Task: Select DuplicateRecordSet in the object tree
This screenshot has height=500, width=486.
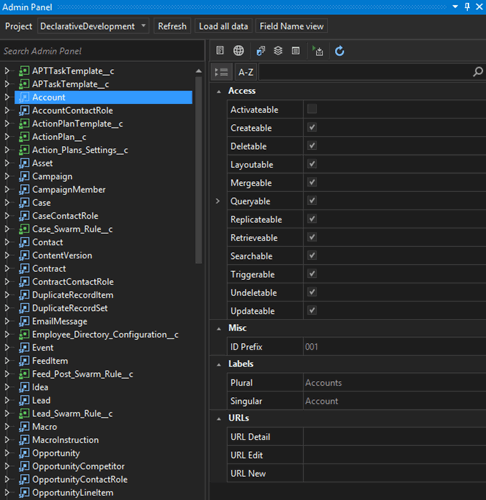Action: pyautogui.click(x=70, y=308)
